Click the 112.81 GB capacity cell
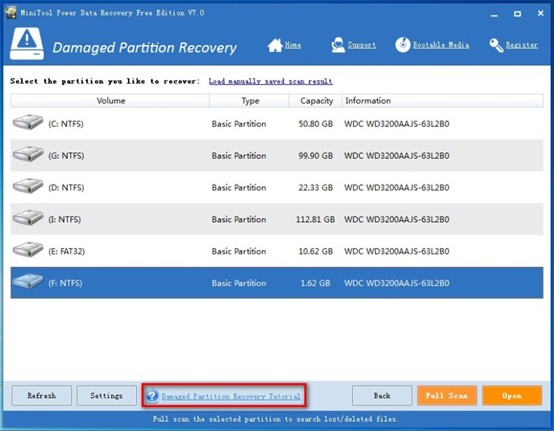The height and width of the screenshot is (431, 554). (315, 219)
